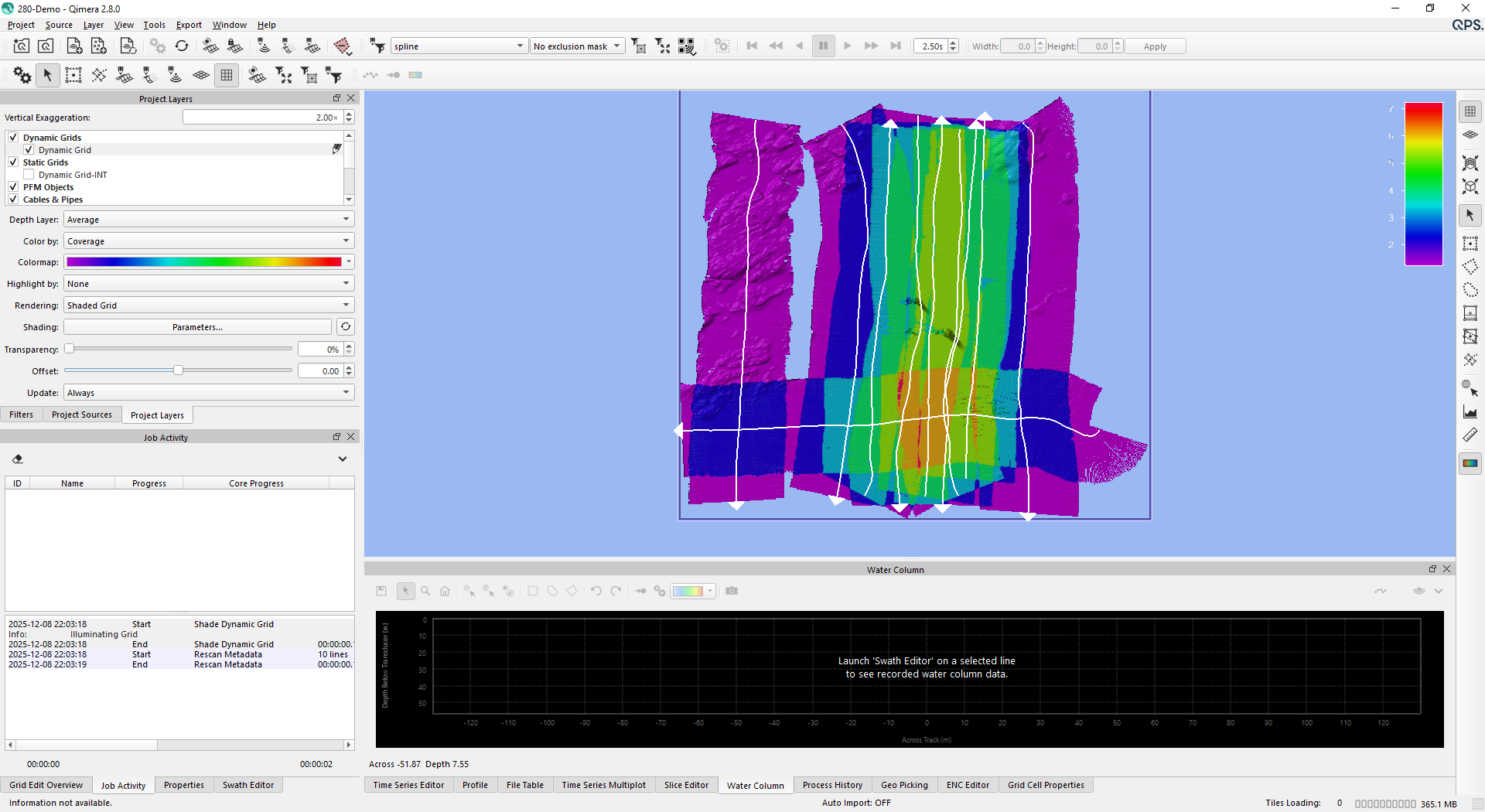Screen dimensions: 1485x812
Task: Open the No exclusion mask dropdown
Action: pyautogui.click(x=577, y=46)
